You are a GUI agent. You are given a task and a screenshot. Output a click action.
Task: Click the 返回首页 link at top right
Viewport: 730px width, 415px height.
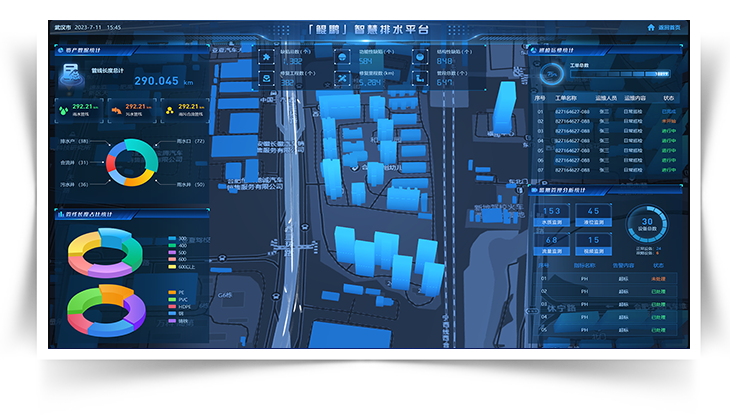pos(669,28)
